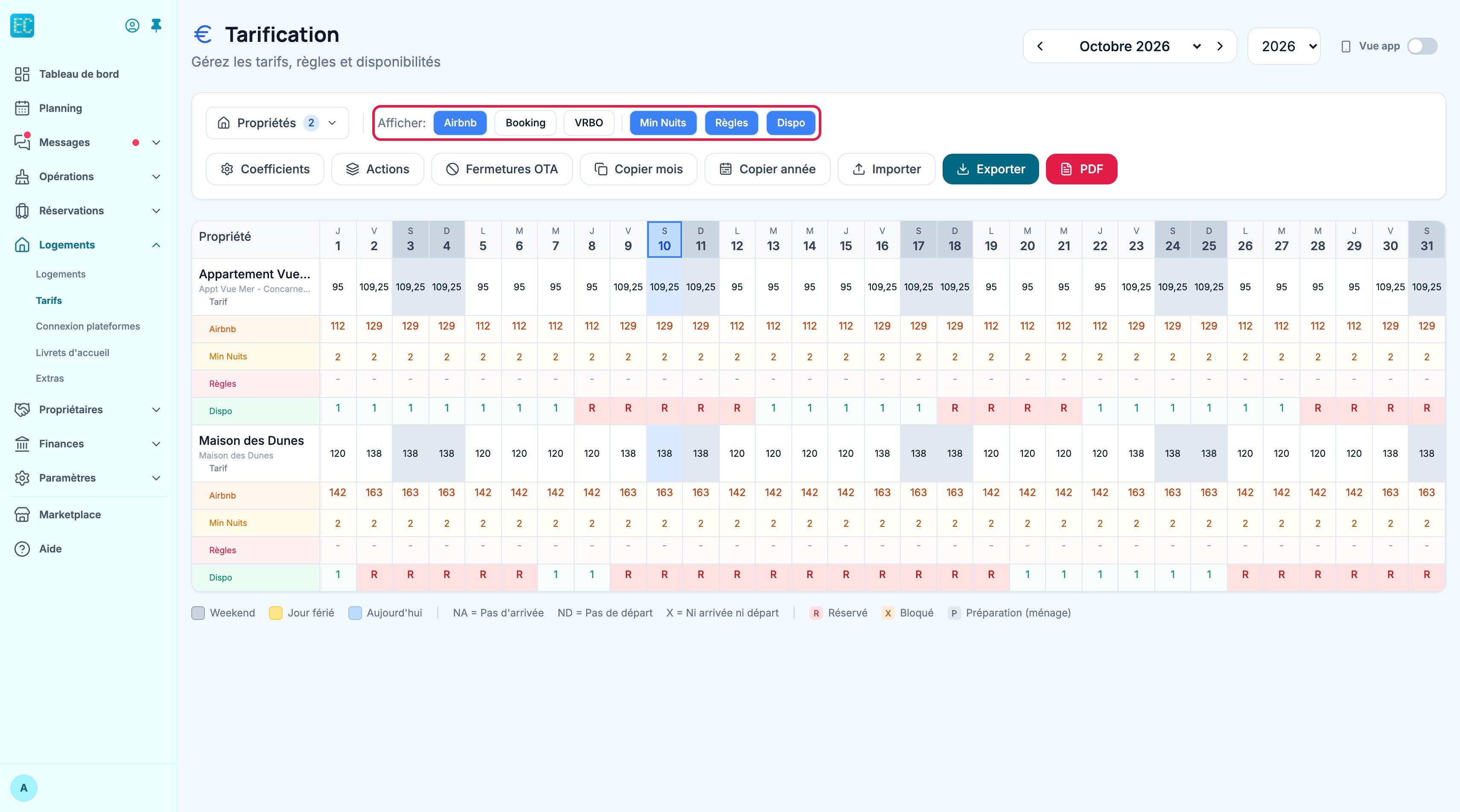Open Fermetures OTA
The image size is (1460, 812).
point(502,169)
